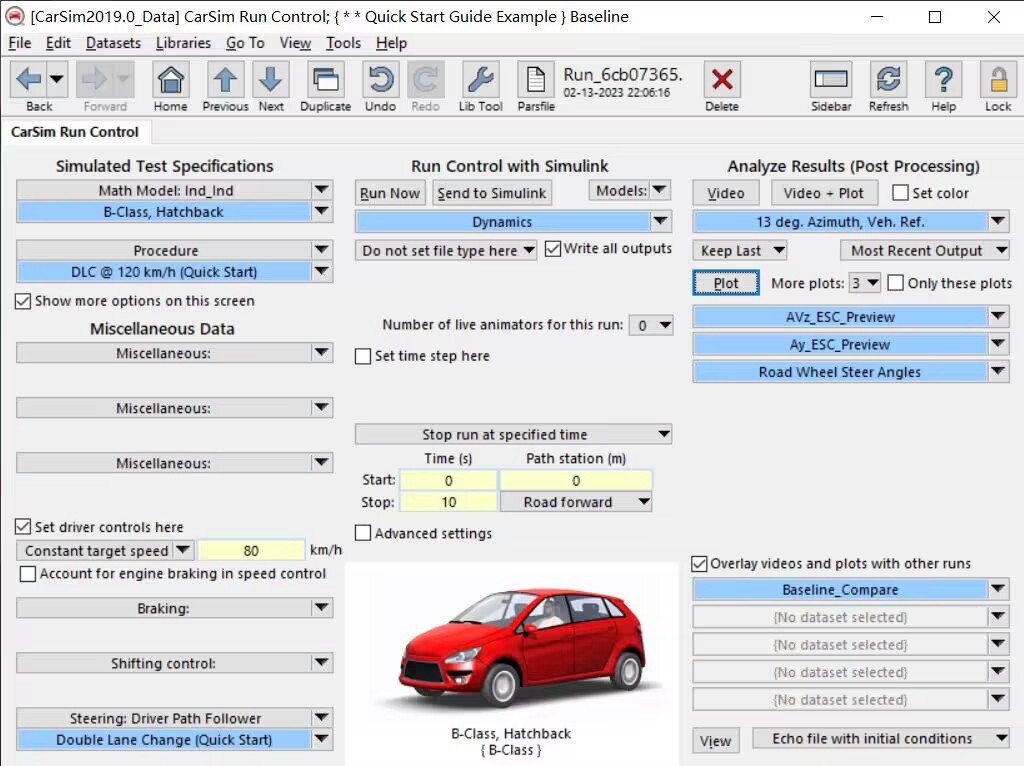Open the View menu
Screen dimensions: 1024x766
pos(295,43)
